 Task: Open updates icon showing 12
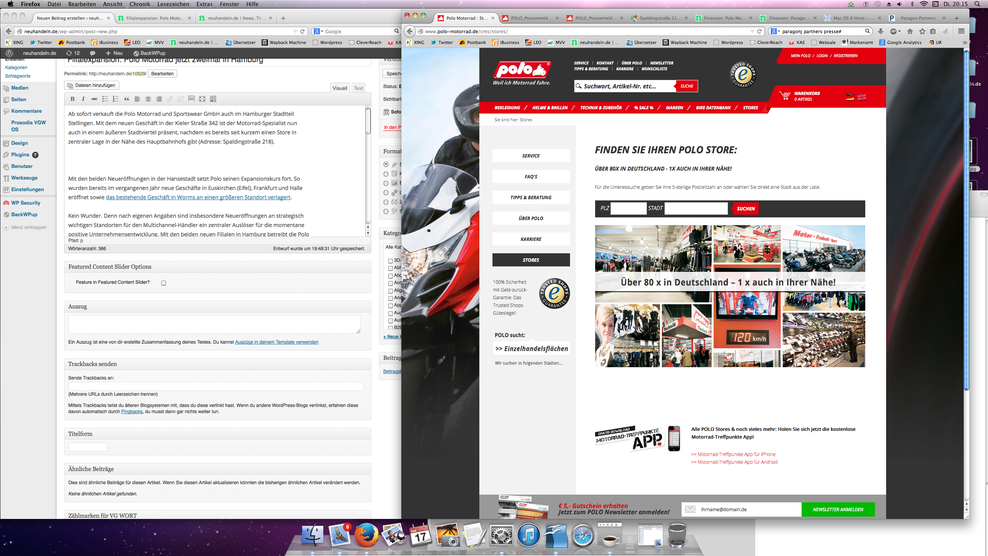(x=72, y=53)
